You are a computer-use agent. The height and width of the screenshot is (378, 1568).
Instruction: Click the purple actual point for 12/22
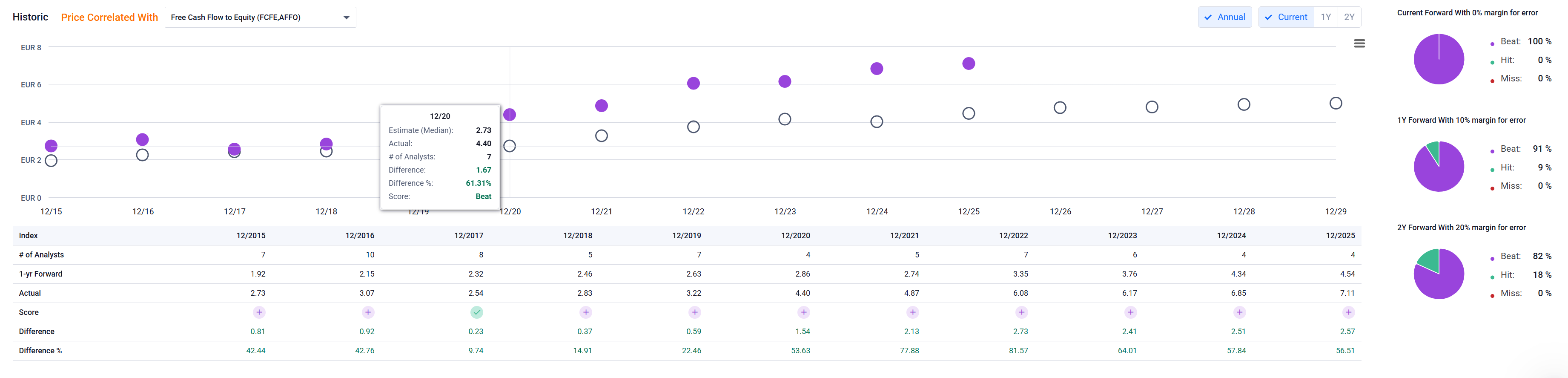[693, 84]
